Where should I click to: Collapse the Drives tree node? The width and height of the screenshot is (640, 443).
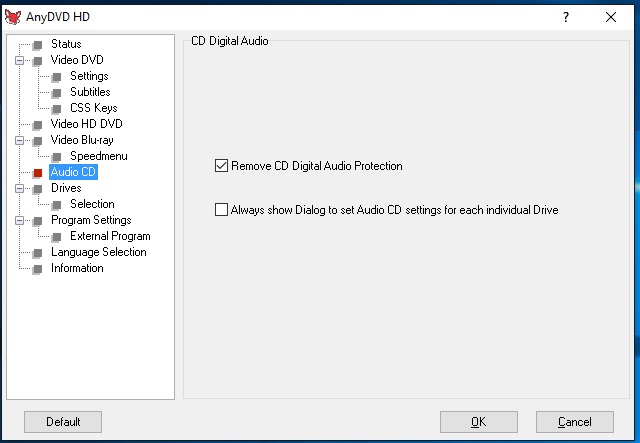point(19,188)
